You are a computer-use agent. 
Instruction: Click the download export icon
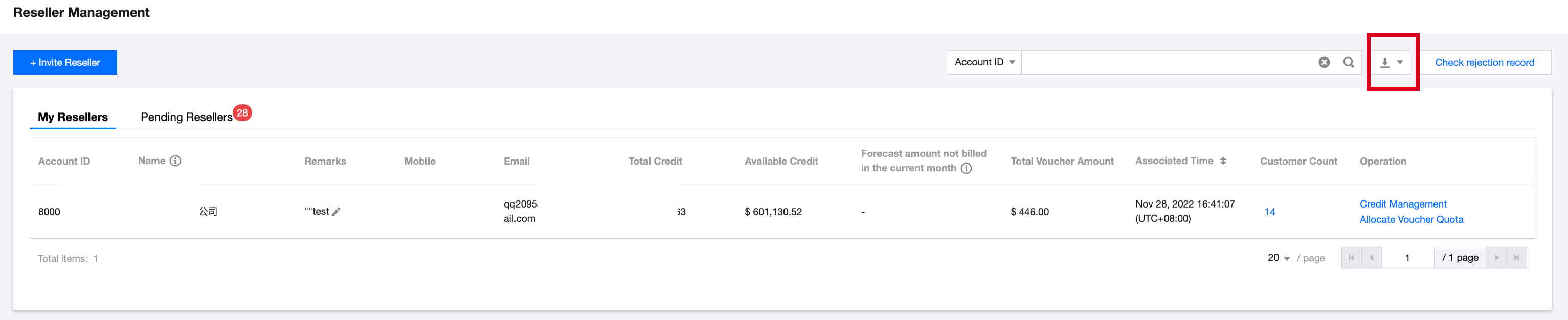click(1385, 63)
